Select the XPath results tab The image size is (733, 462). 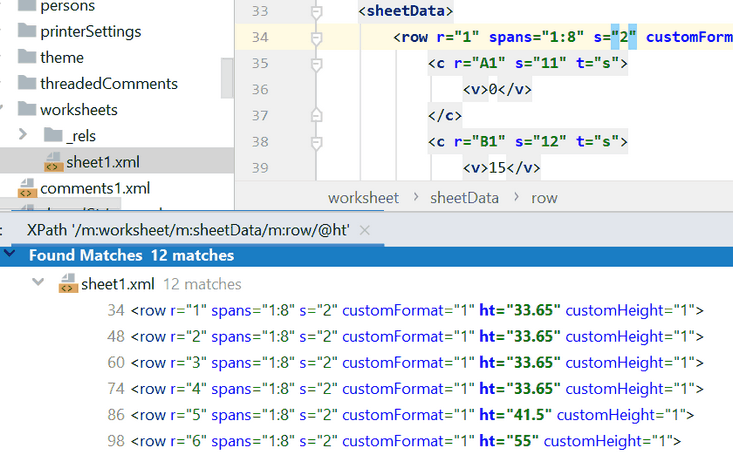187,230
